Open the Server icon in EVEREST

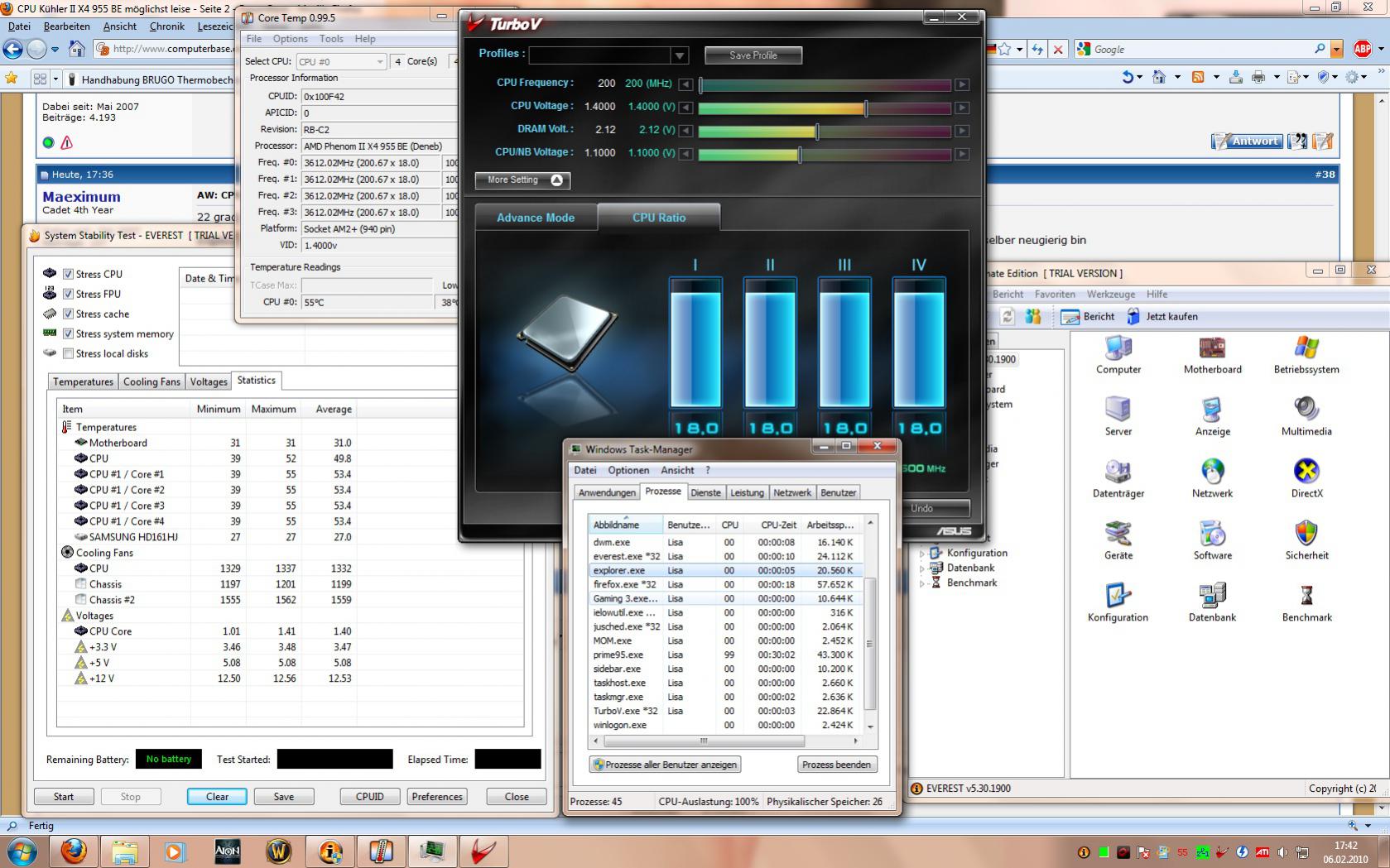[x=1118, y=416]
